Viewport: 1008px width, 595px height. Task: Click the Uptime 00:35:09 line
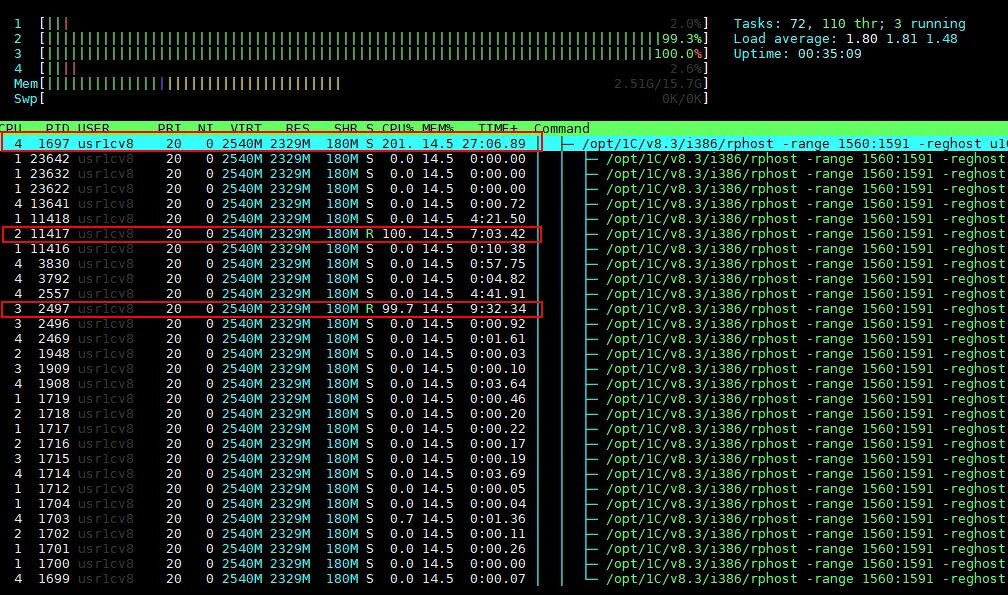pos(797,53)
